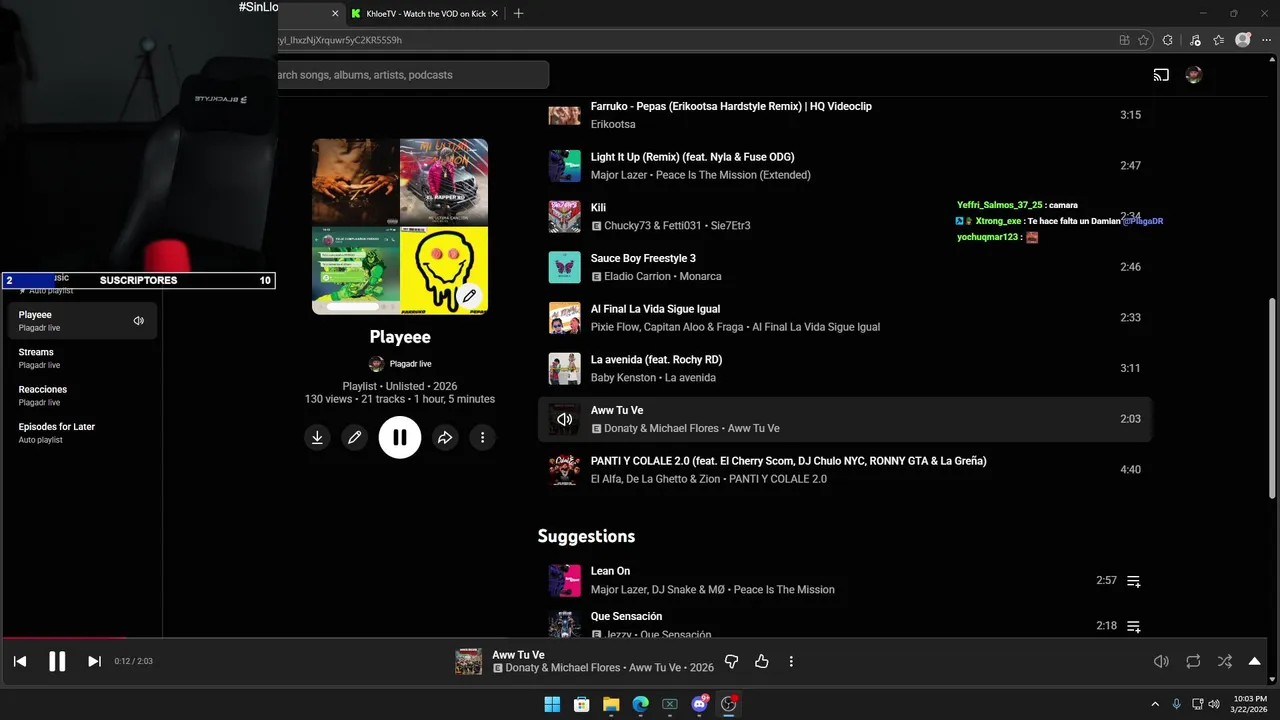The image size is (1280, 720).
Task: Mute the volume in player bar
Action: pyautogui.click(x=1161, y=661)
